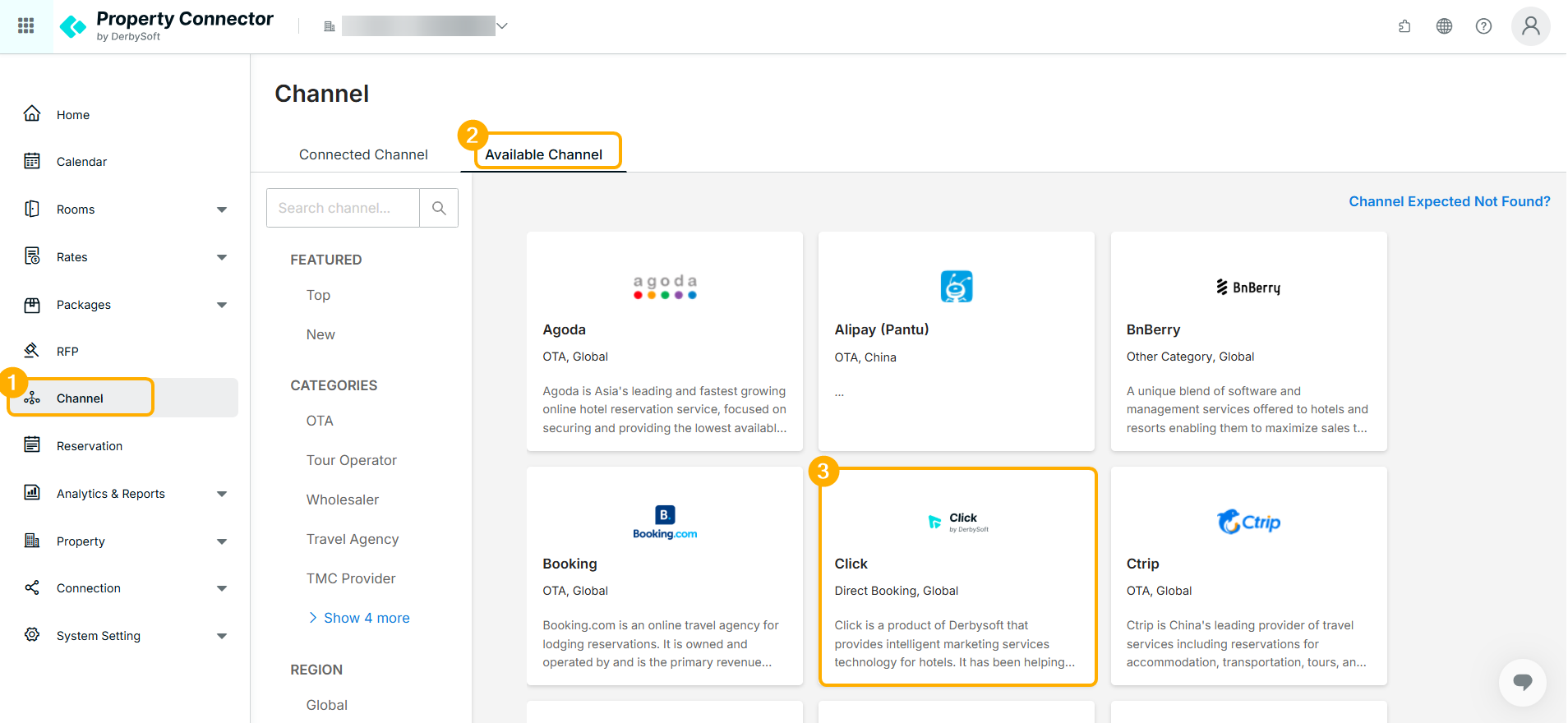Image resolution: width=1568 pixels, height=723 pixels.
Task: Filter by Top featured channels
Action: pos(318,295)
